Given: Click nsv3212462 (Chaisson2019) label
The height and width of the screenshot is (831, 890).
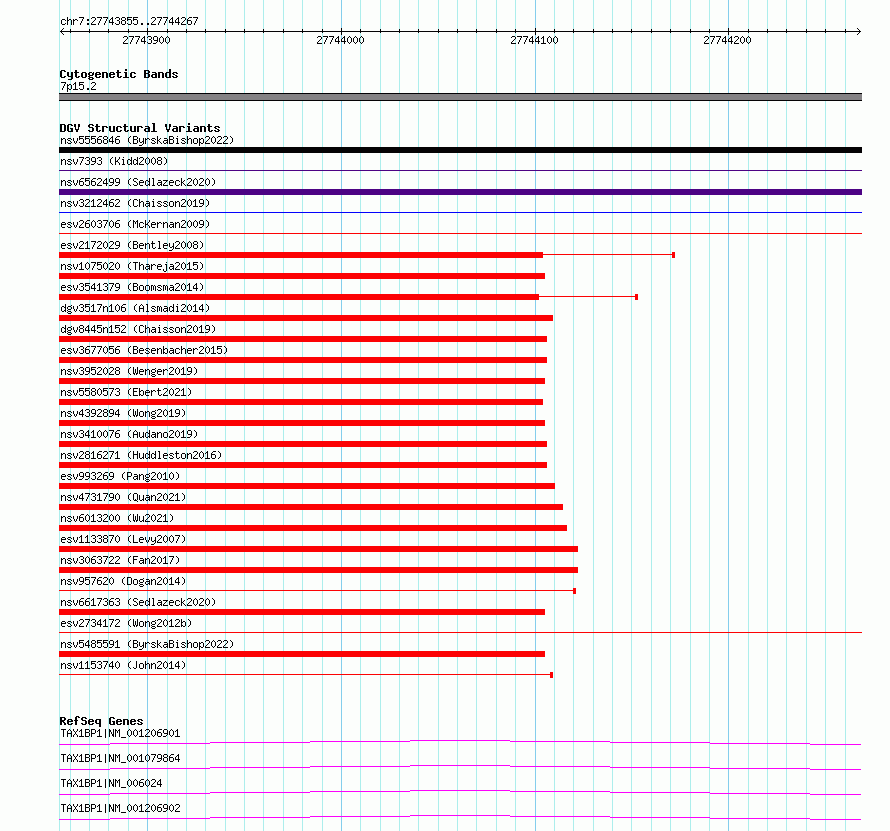Looking at the screenshot, I should click(x=135, y=203).
